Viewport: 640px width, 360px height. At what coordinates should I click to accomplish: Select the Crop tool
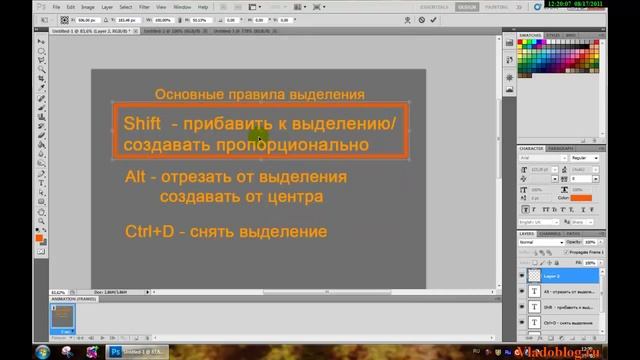pyautogui.click(x=41, y=78)
